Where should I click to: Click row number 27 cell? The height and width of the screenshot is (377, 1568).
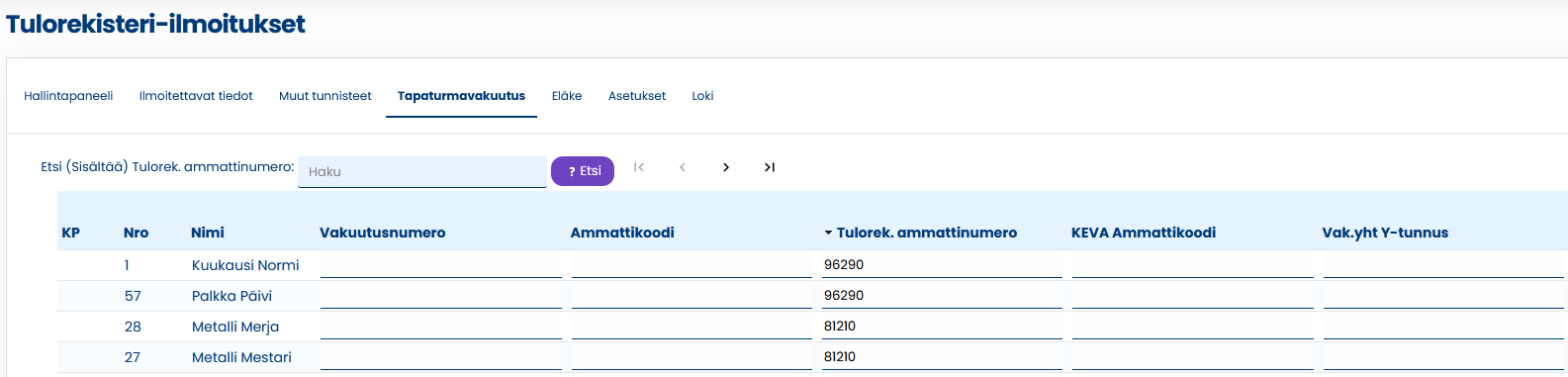133,357
